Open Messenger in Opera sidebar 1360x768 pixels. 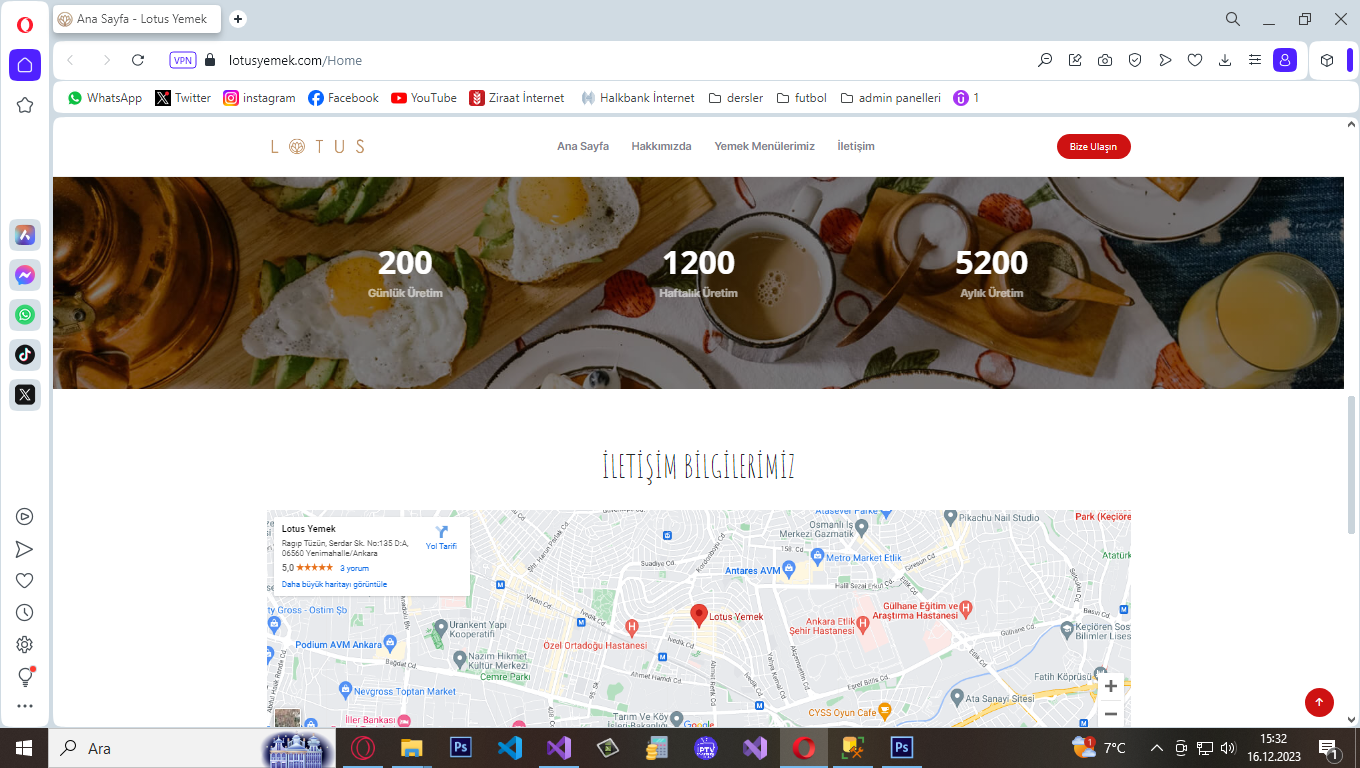25,275
